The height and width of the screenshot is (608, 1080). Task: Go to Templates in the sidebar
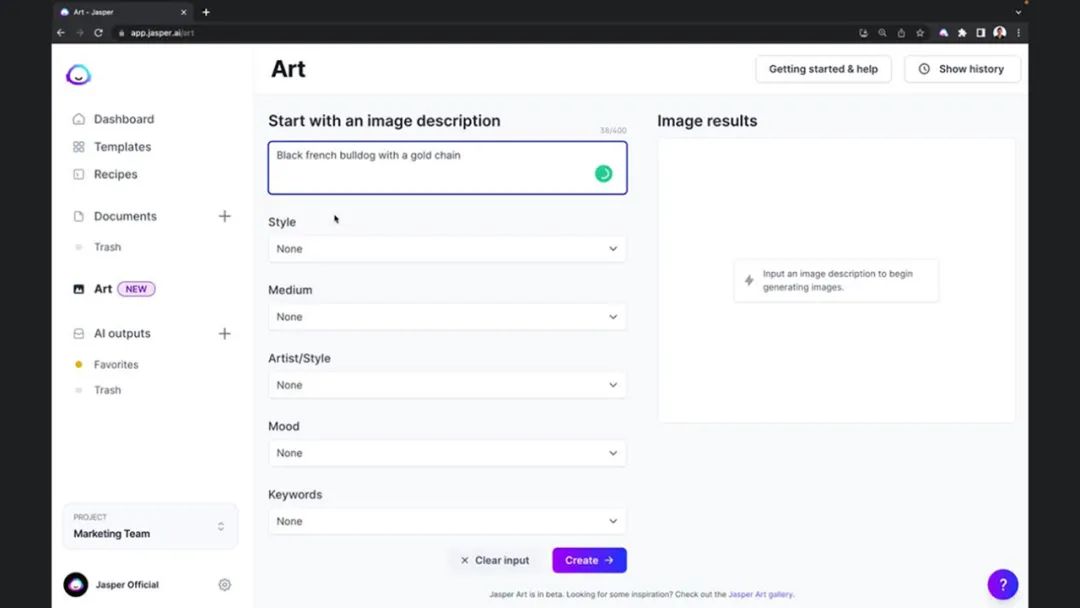(122, 147)
